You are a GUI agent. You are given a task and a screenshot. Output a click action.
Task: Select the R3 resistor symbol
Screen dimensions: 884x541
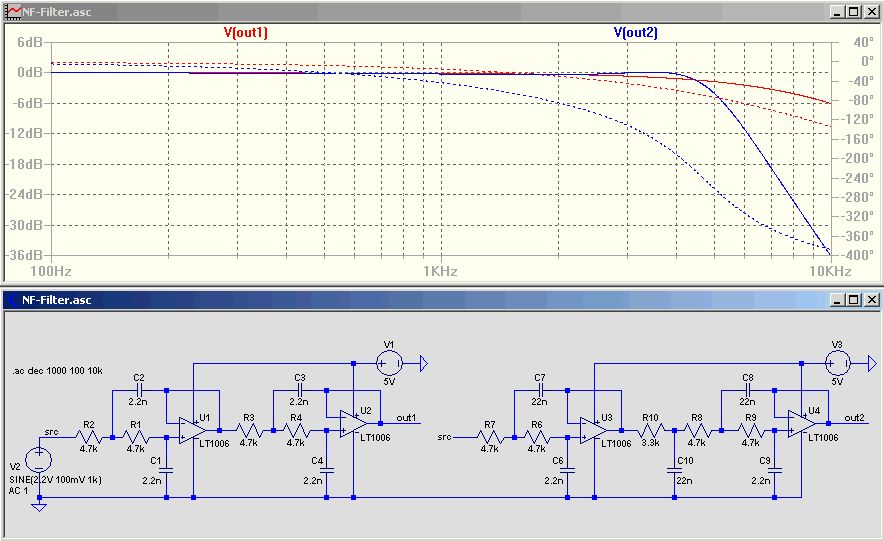(x=249, y=431)
